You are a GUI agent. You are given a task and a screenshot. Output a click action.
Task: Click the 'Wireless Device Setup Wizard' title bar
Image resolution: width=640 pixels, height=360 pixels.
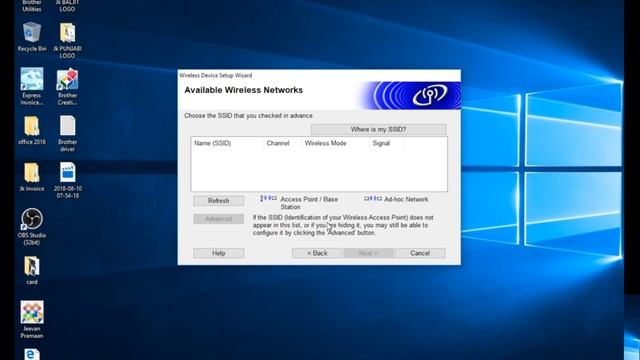pos(319,75)
